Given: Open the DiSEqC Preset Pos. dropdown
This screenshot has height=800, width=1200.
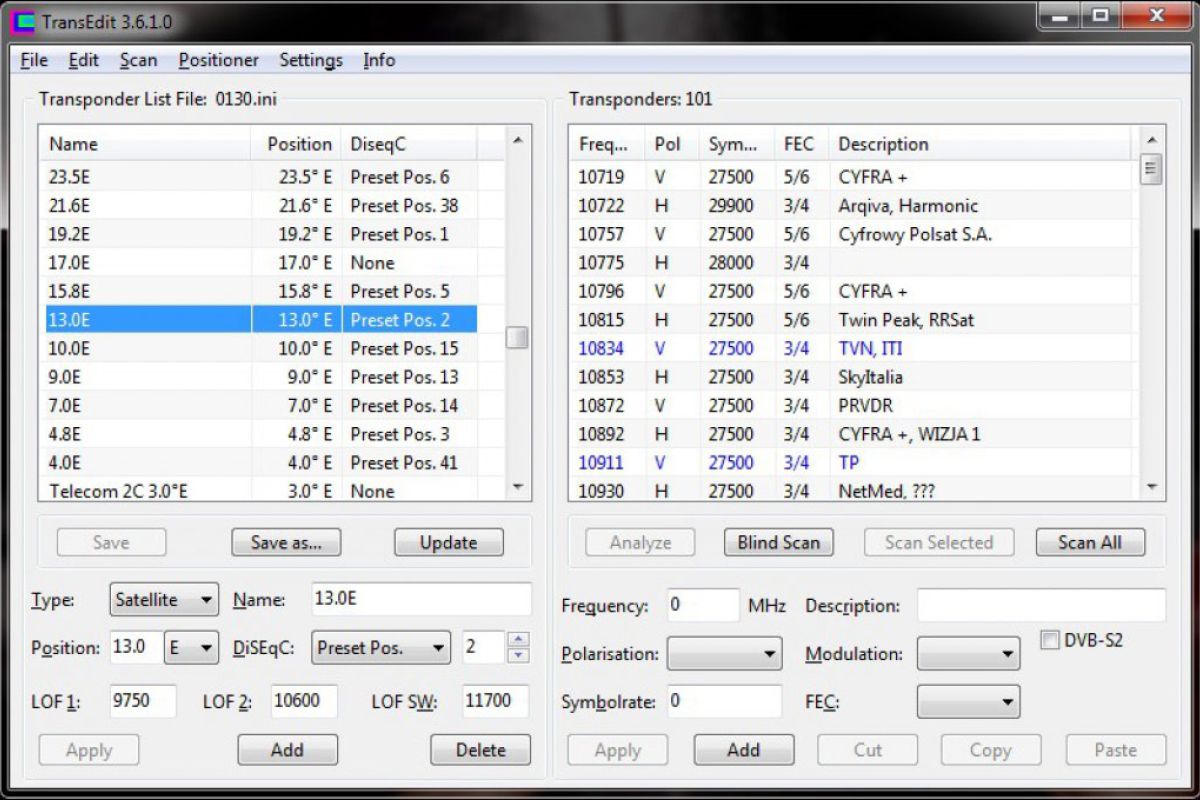Looking at the screenshot, I should click(x=381, y=648).
